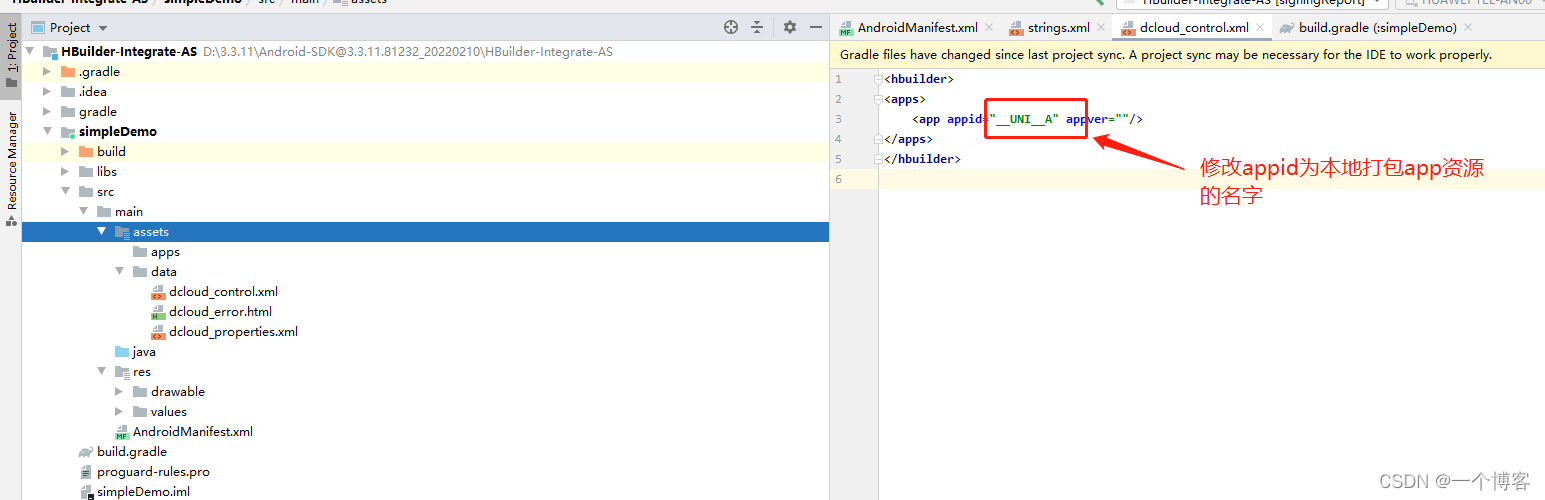Click line number 6 in the gutter
This screenshot has height=500, width=1545.
point(839,179)
